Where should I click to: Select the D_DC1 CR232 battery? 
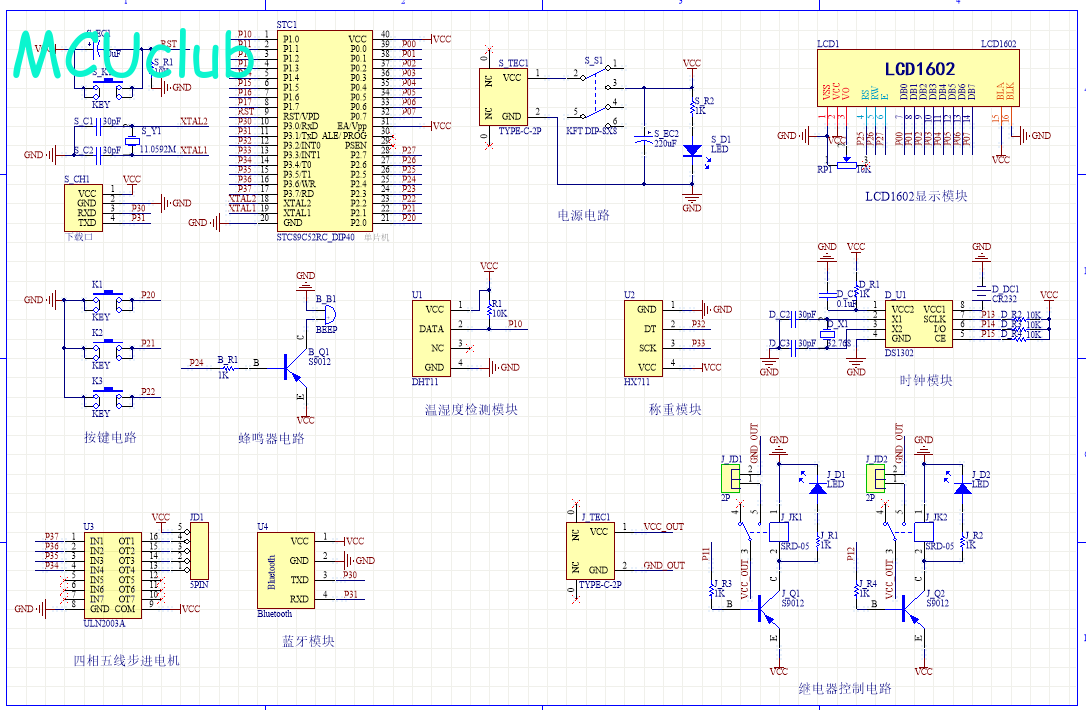click(981, 292)
